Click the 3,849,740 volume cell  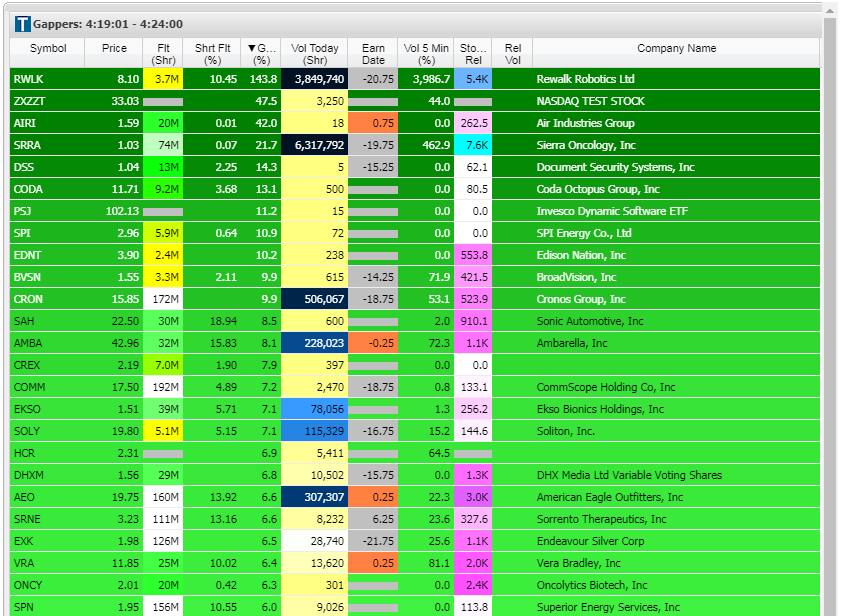coord(315,79)
